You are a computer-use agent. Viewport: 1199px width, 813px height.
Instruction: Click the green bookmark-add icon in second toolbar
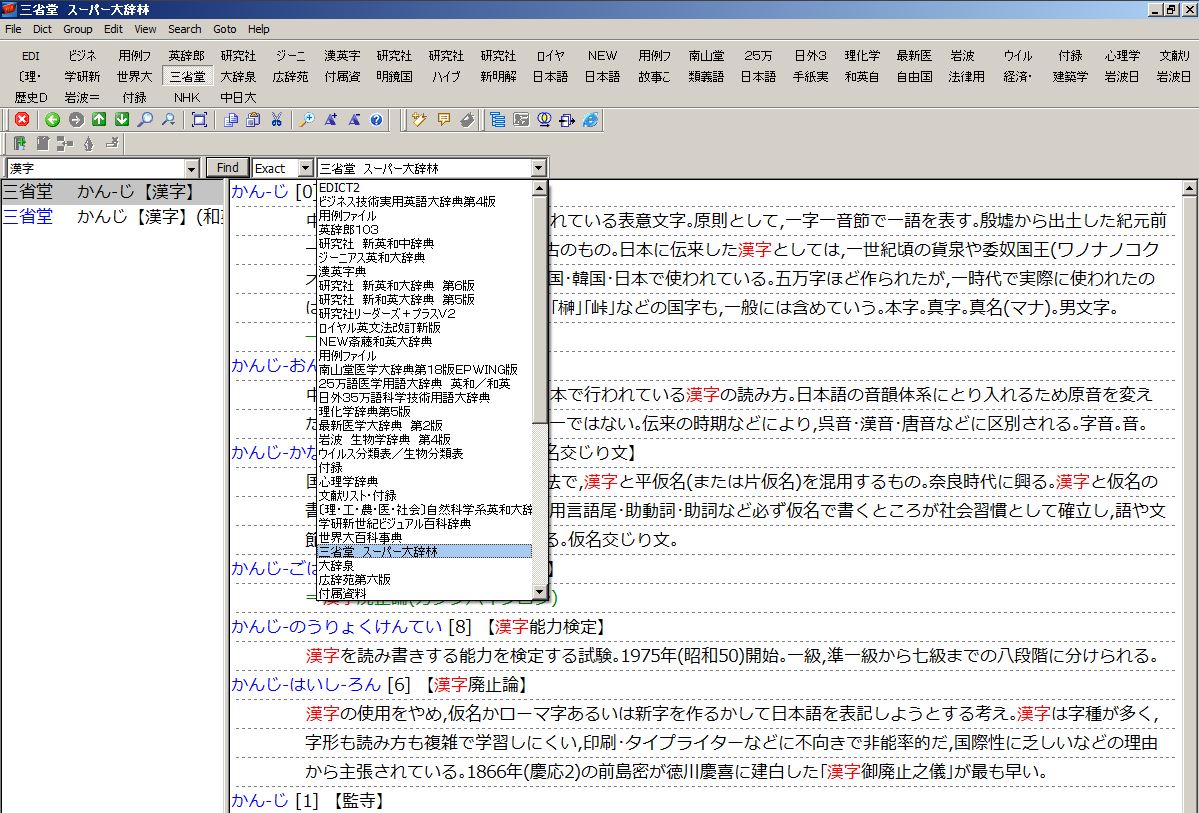click(x=20, y=143)
